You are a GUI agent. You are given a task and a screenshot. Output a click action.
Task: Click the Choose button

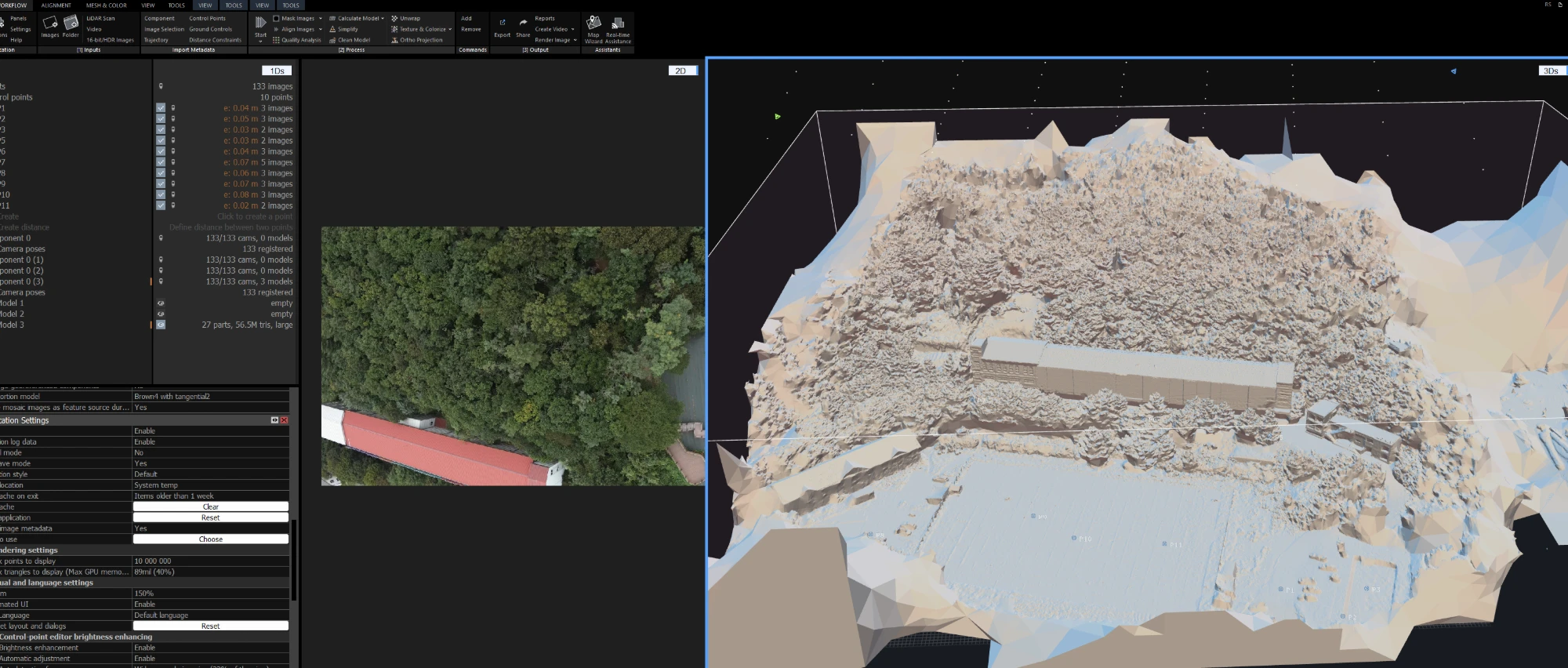click(211, 539)
